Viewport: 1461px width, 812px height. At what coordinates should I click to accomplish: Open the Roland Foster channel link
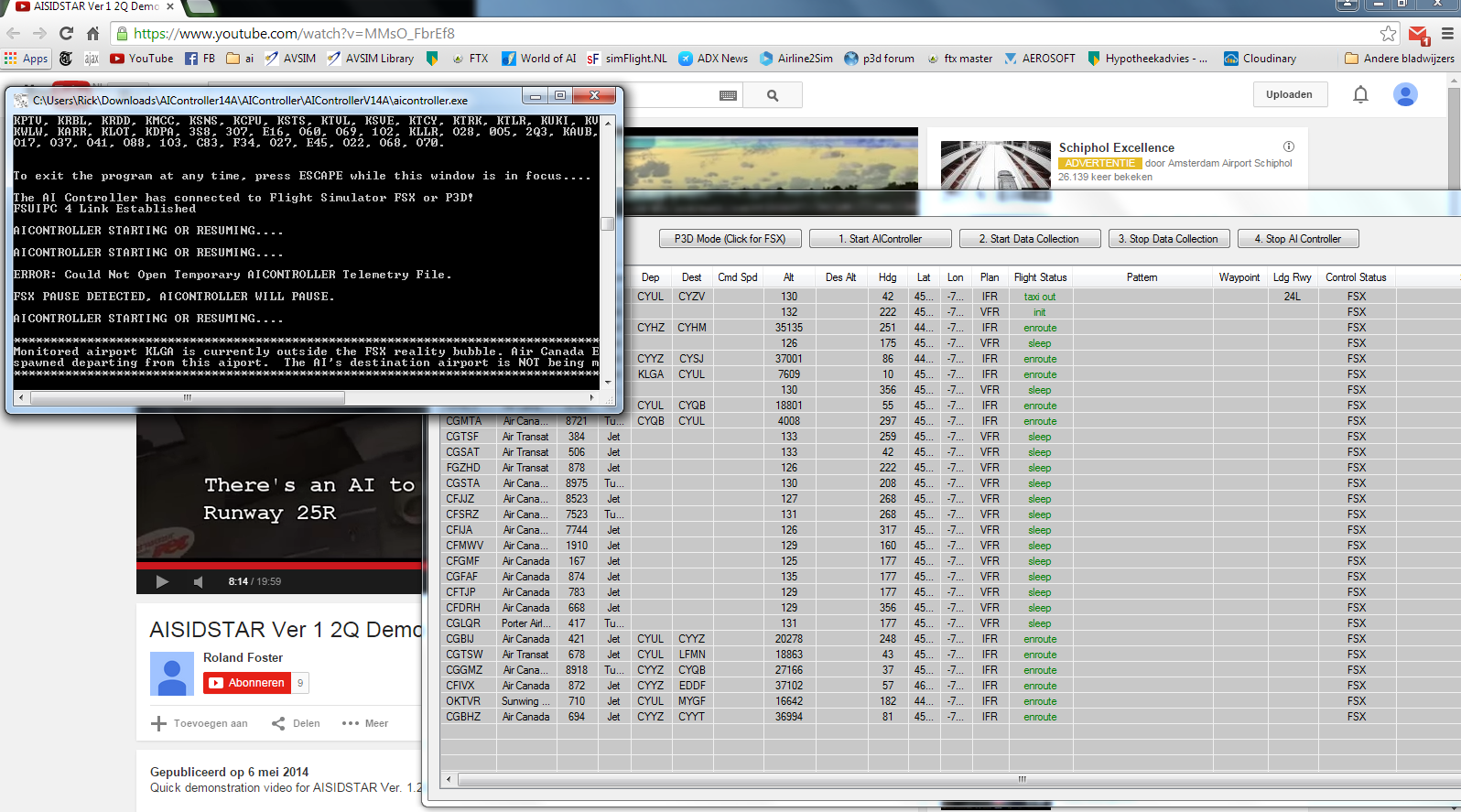click(243, 657)
